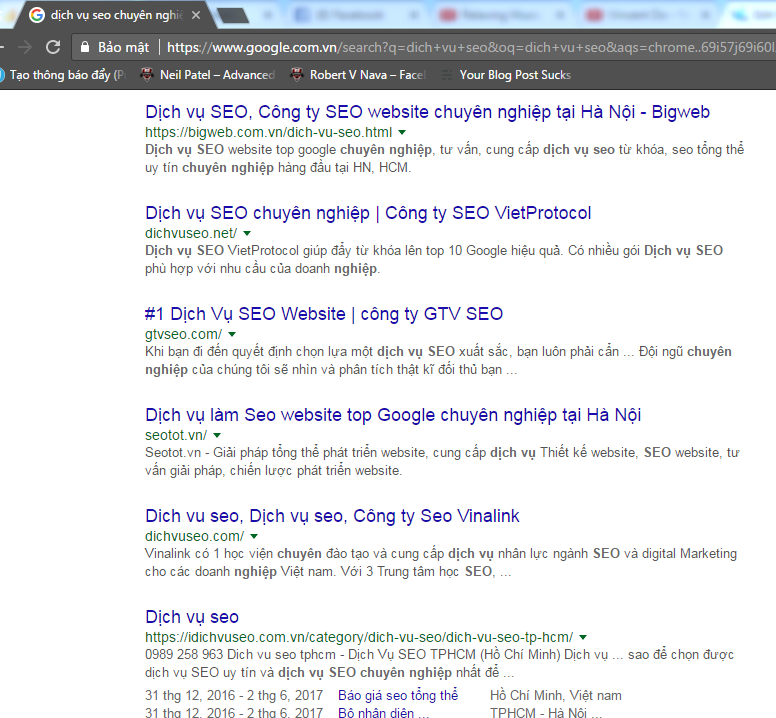Click 'Hồ Chí Minh, Việt nam' text
The height and width of the screenshot is (718, 776).
pos(556,695)
